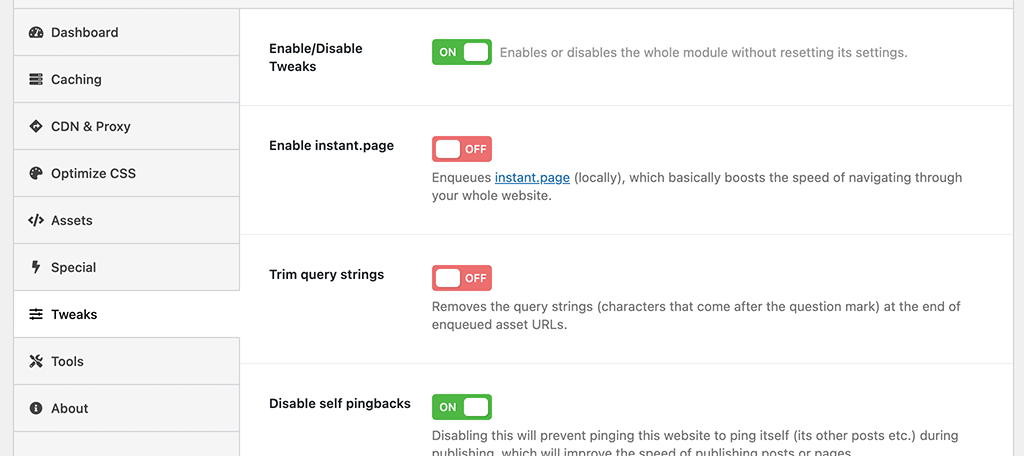Enable the instant.page toggle
Viewport: 1024px width, 456px height.
[462, 149]
